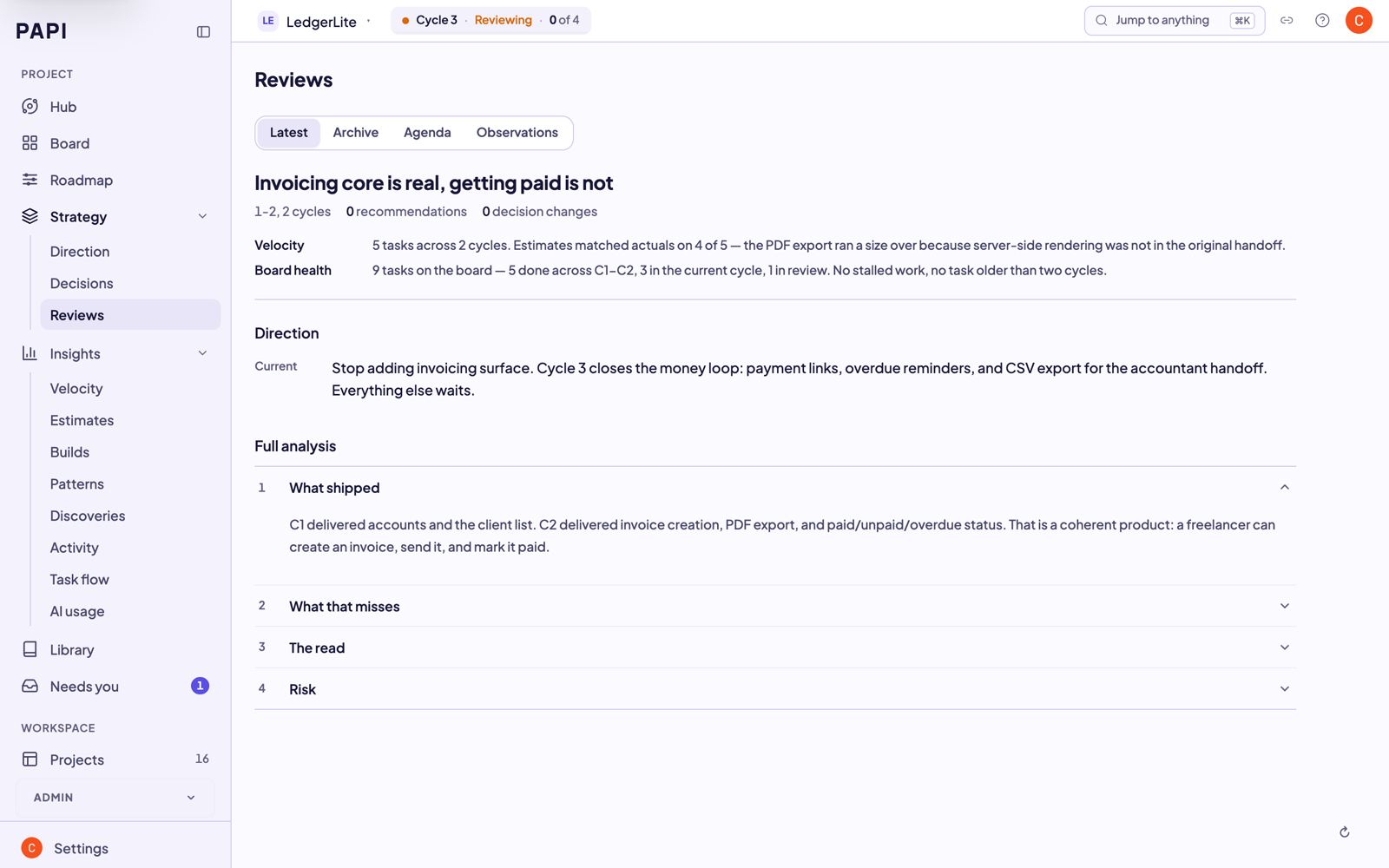Switch to the Agenda tab

coord(427,133)
